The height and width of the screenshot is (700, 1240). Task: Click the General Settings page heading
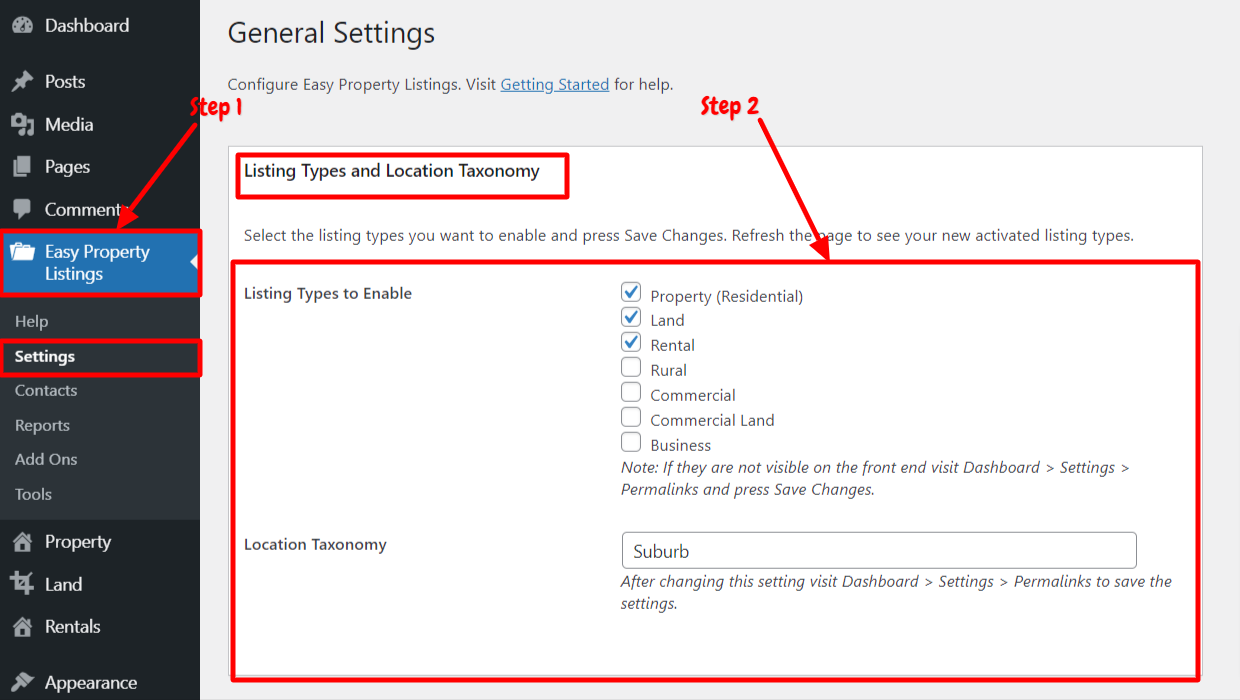[x=331, y=34]
